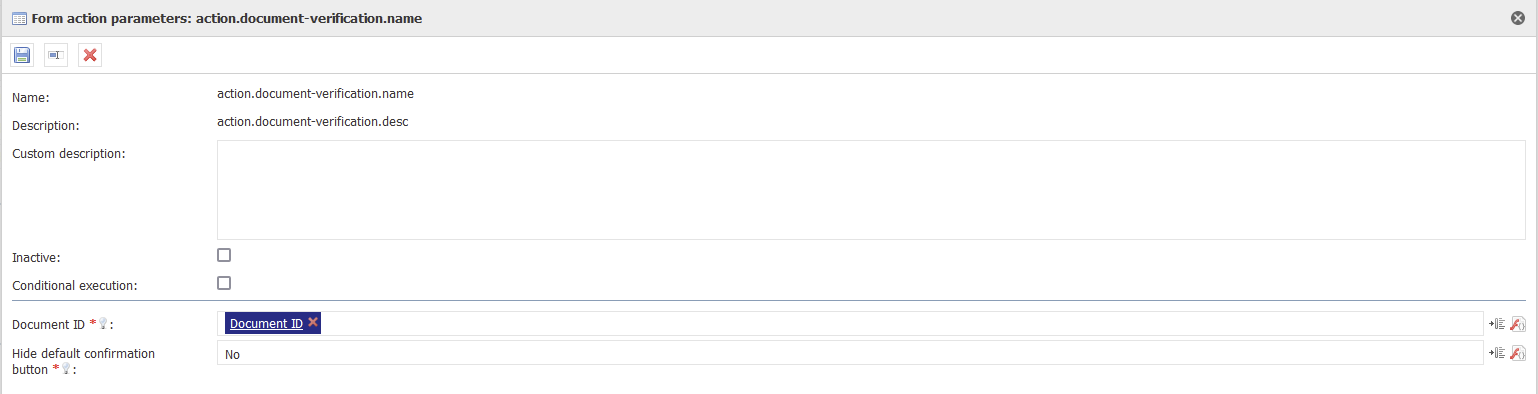Open variable list icon for Document ID row

[1497, 323]
